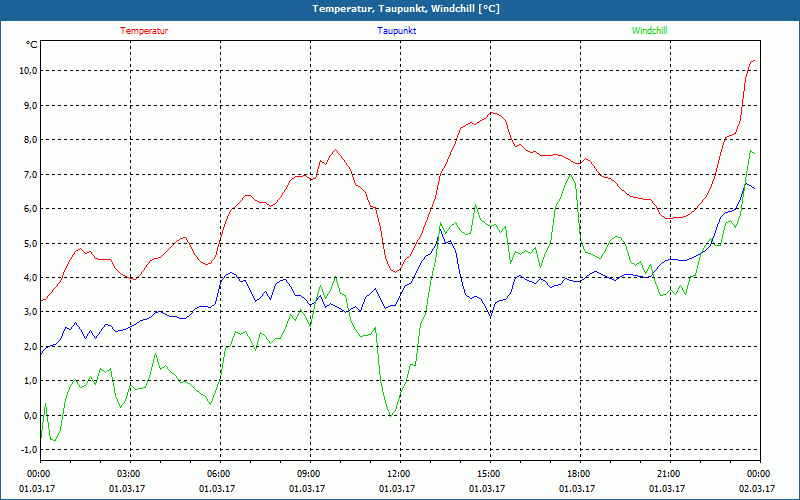Viewport: 800px width, 500px height.
Task: Click the Windchill minimum near 12:00
Action: pos(391,416)
